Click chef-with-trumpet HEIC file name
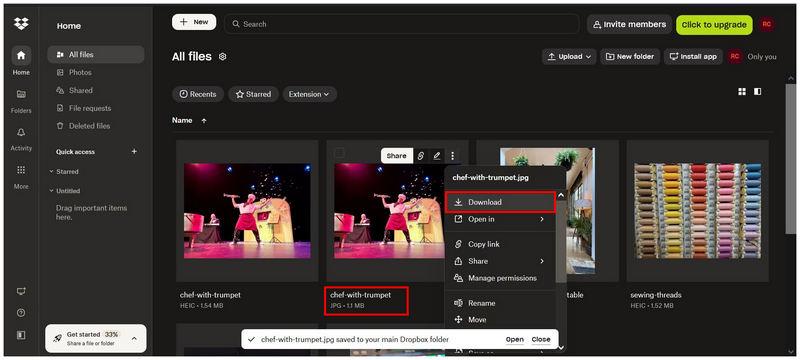Screen dimensions: 800x360 (x=210, y=295)
